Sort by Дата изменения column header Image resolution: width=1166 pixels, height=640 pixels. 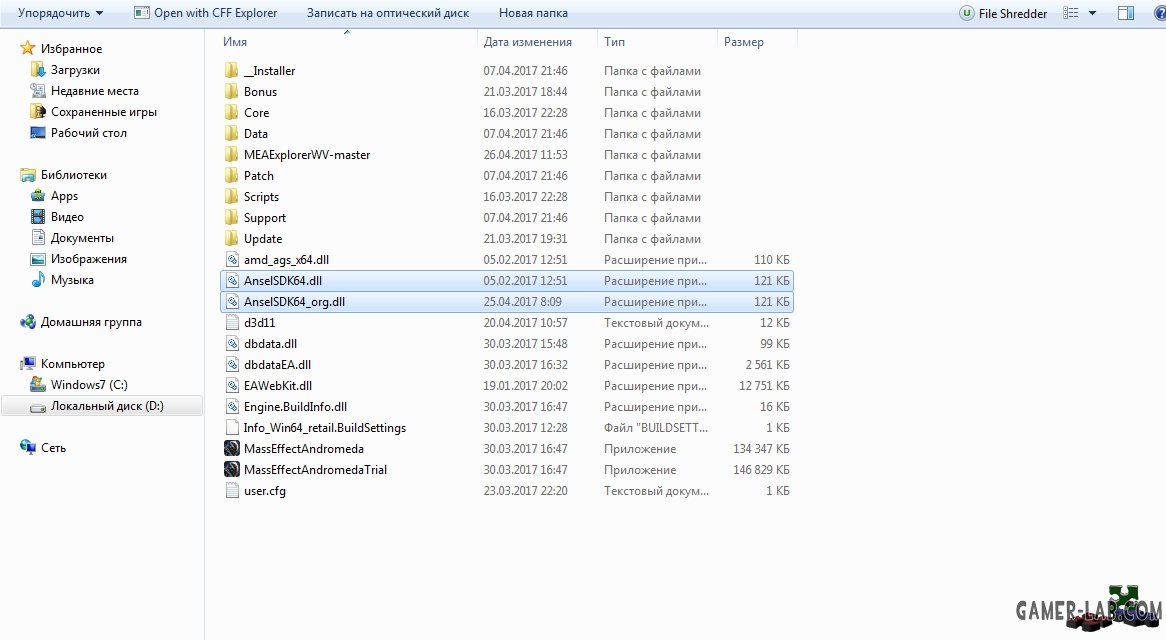point(527,42)
